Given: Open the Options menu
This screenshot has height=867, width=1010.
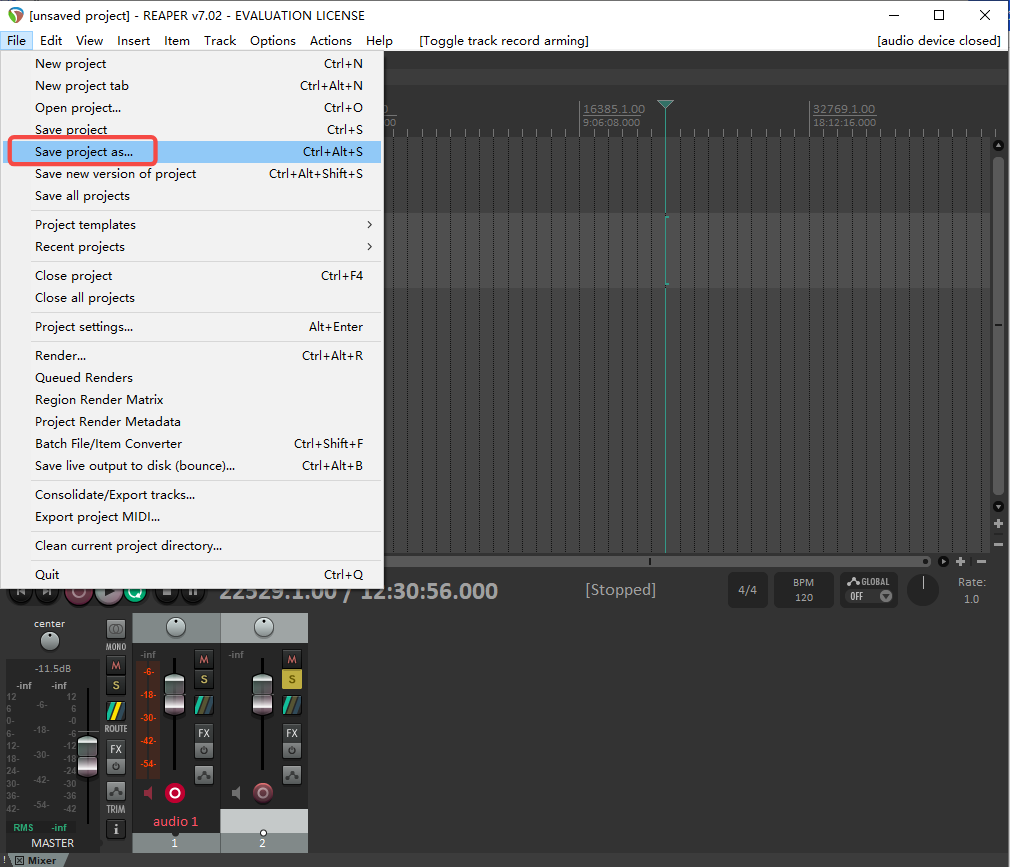Looking at the screenshot, I should tap(272, 41).
